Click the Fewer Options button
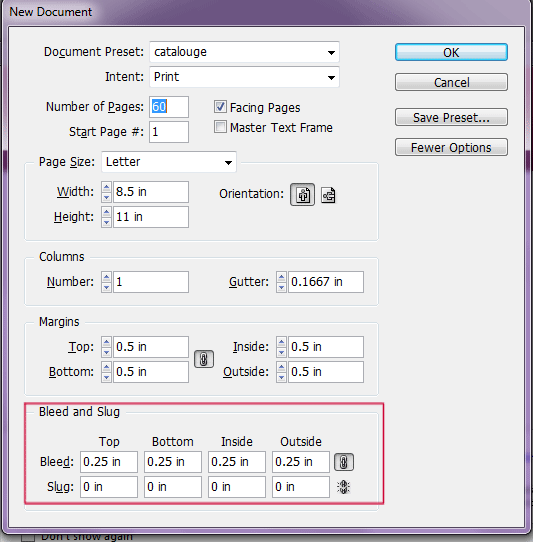Image resolution: width=533 pixels, height=542 pixels. click(451, 147)
